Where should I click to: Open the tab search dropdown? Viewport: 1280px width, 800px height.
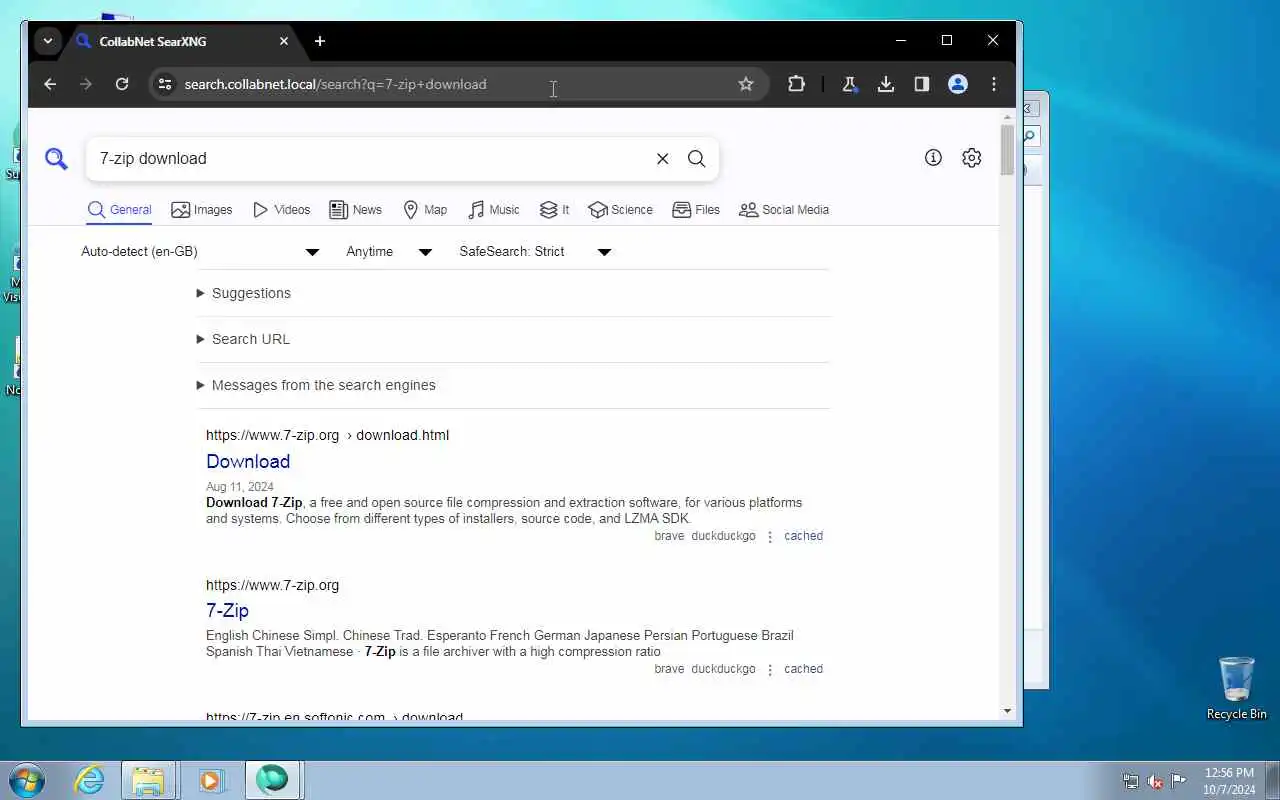click(47, 41)
